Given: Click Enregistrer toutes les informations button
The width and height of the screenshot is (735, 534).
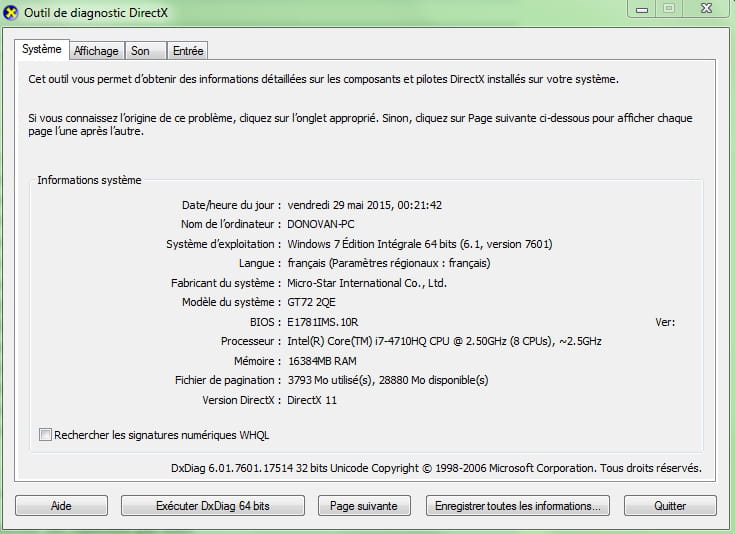Looking at the screenshot, I should coord(518,506).
